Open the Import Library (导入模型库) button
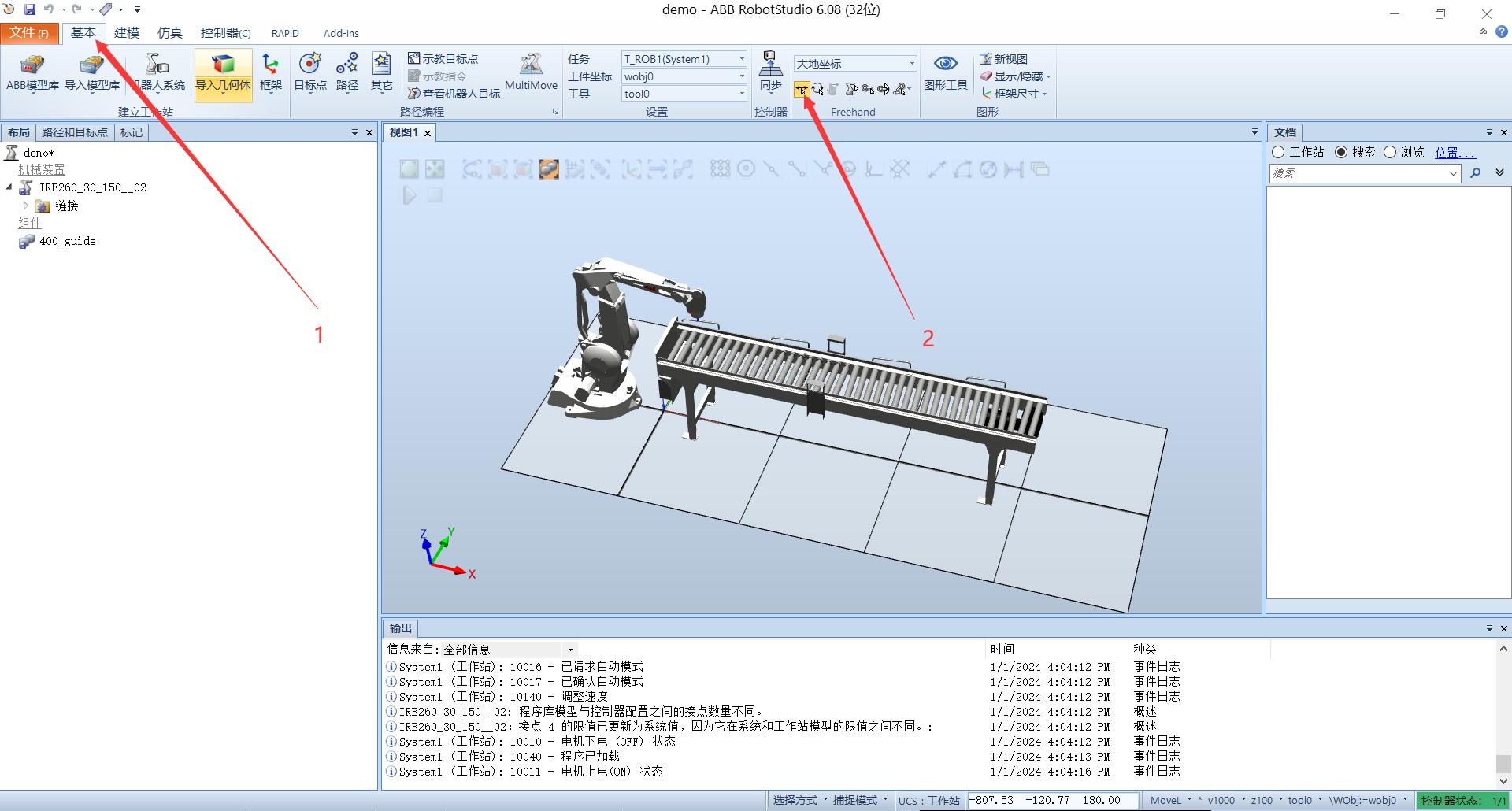The width and height of the screenshot is (1512, 811). click(x=92, y=73)
